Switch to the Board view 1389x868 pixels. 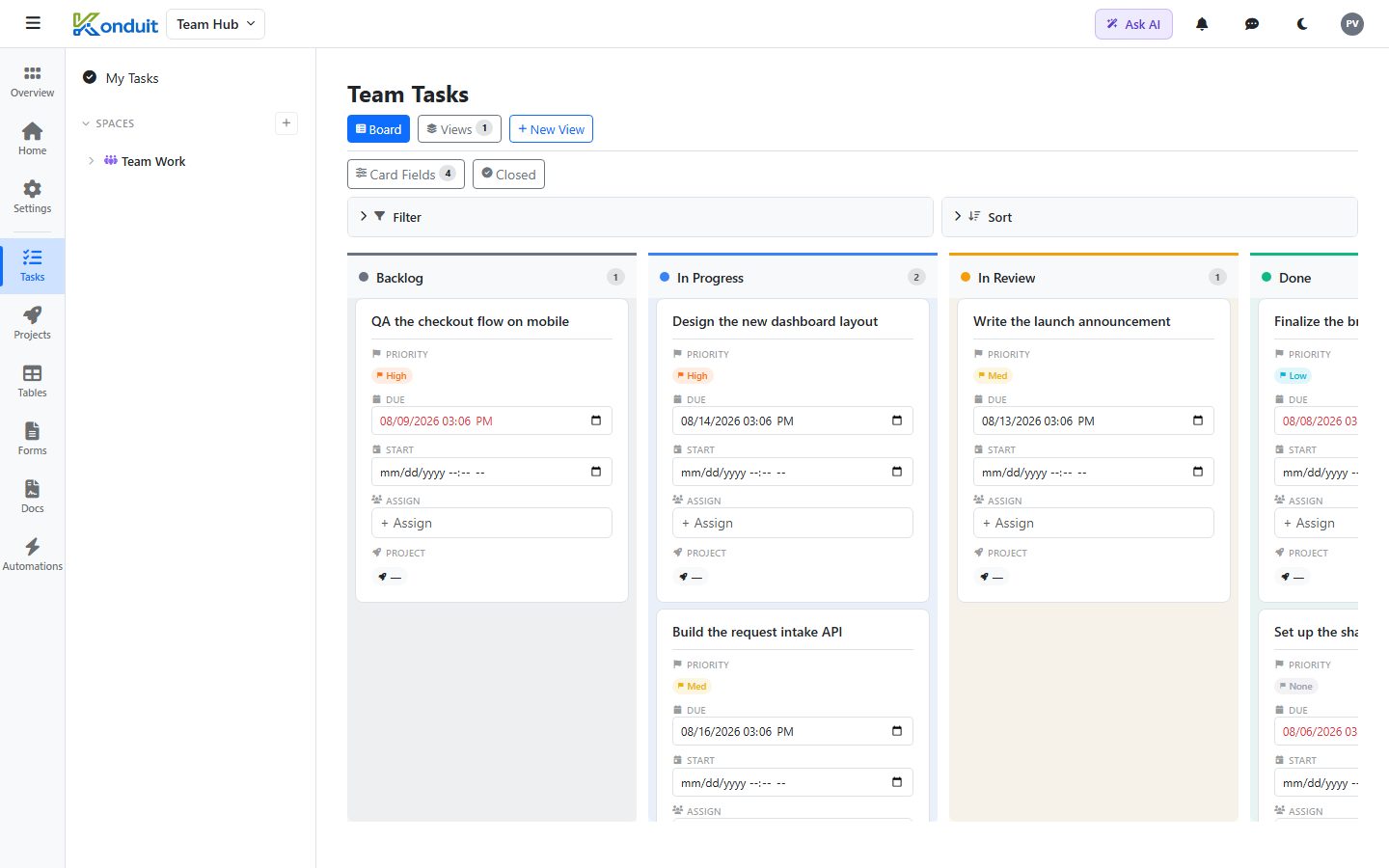pos(378,129)
